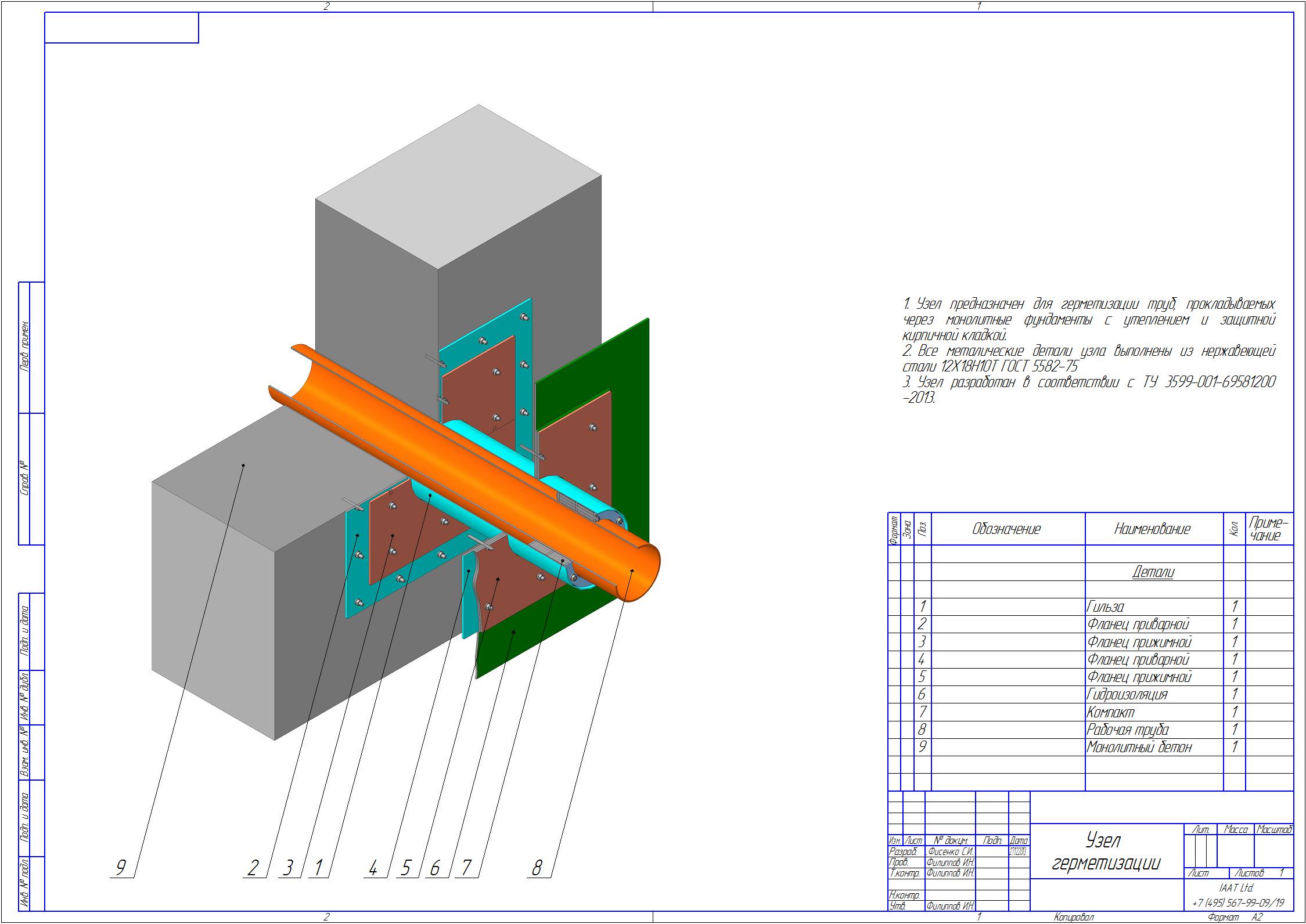
Task: Click the 'Рабочая труба' table row
Action: coord(1091,730)
